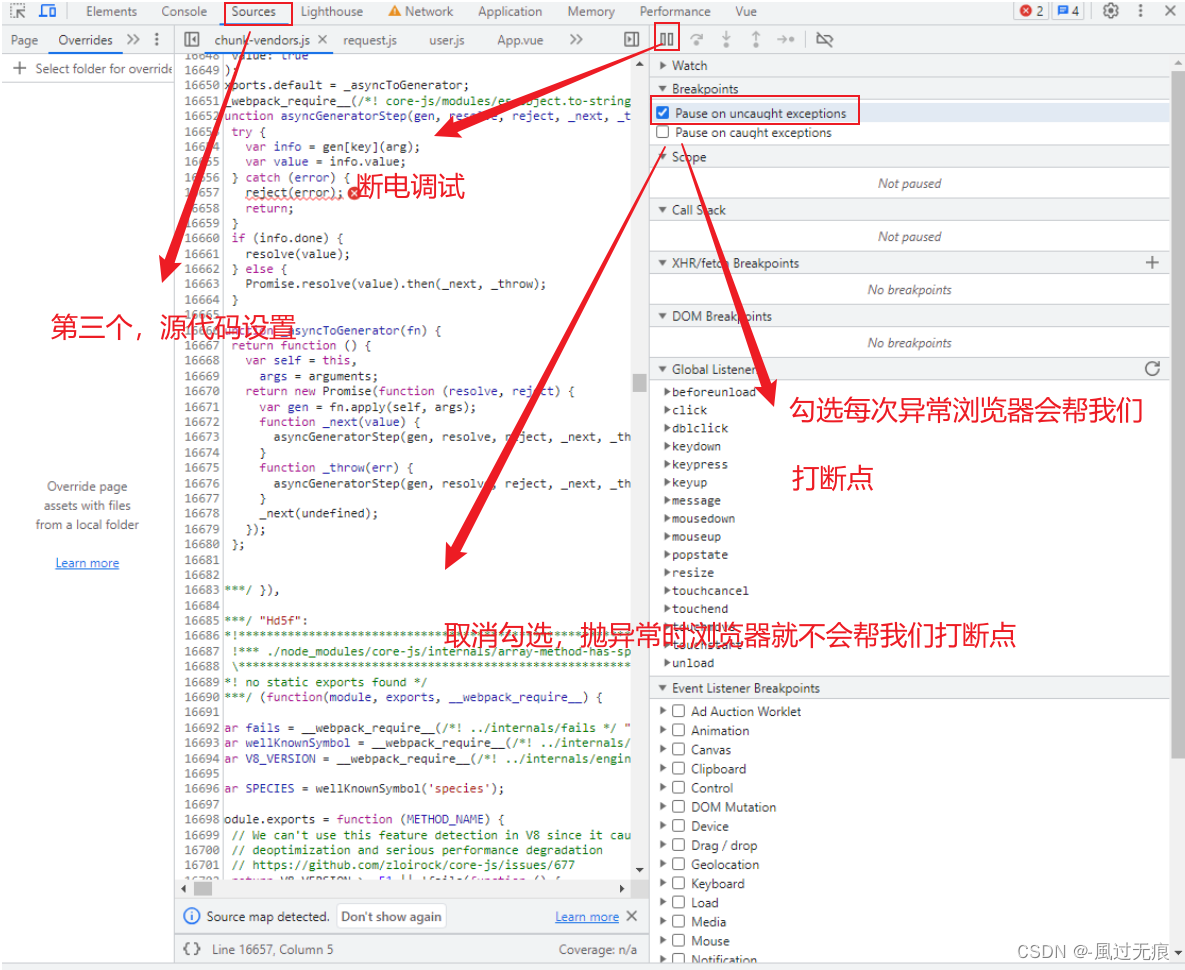Viewport: 1185px width, 970px height.
Task: Open the Lighthouse tab
Action: click(x=332, y=11)
